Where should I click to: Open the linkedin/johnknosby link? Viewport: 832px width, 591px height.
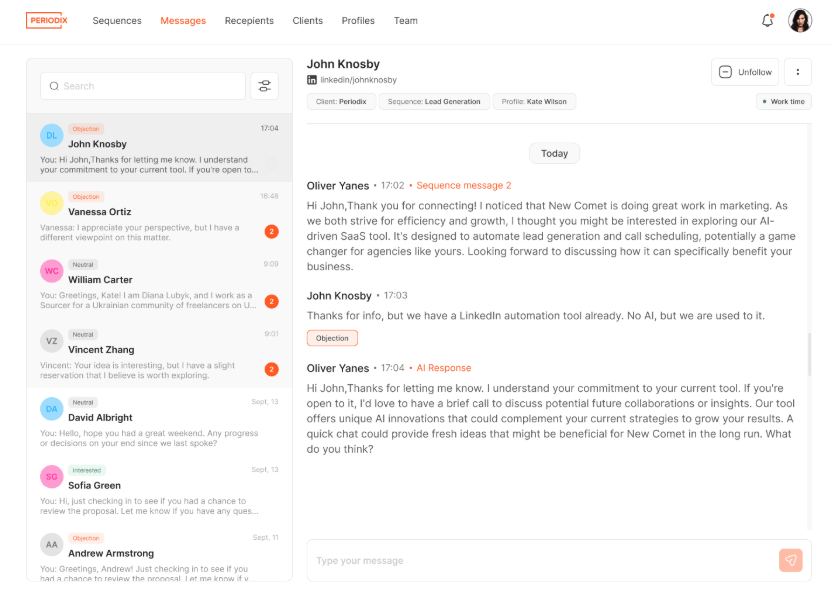359,80
